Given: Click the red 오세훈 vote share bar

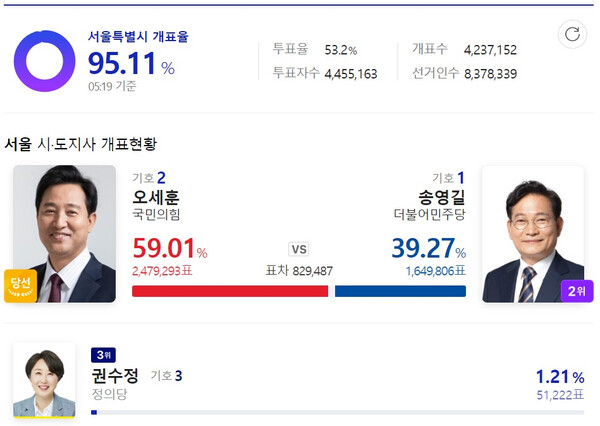Looking at the screenshot, I should 230,291.
